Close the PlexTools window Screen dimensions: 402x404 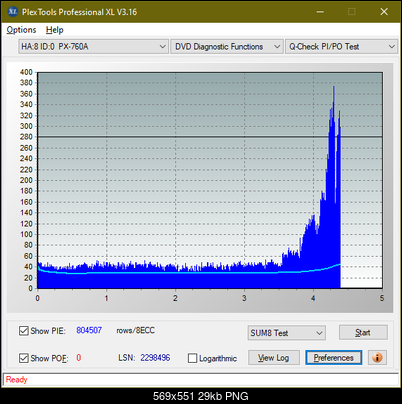click(x=384, y=12)
